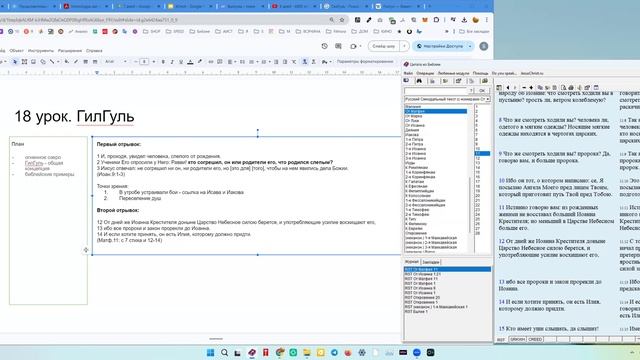Open the browser downloads icon
The width and height of the screenshot is (640, 360).
point(464,20)
